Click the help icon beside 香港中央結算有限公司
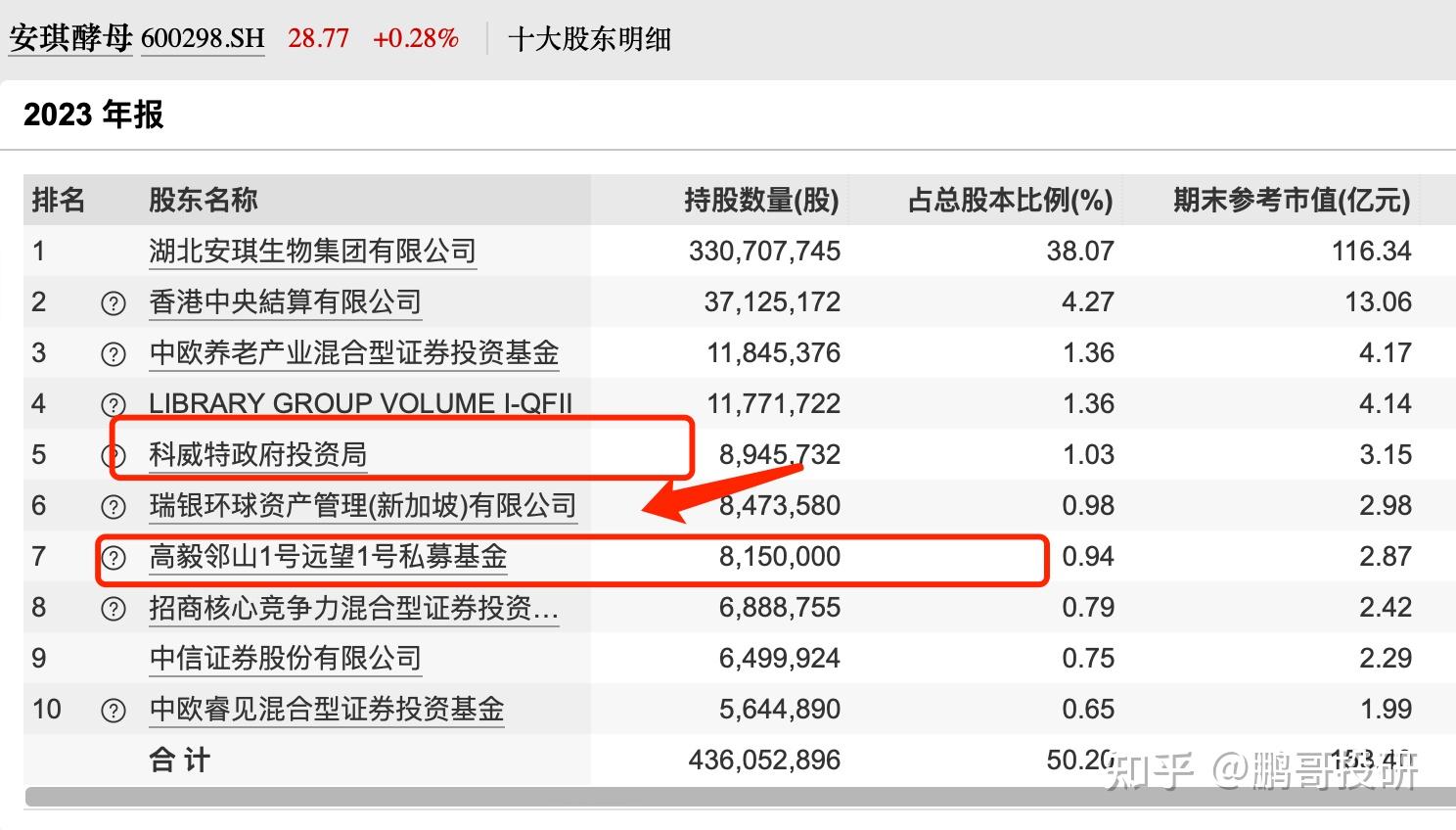The width and height of the screenshot is (1456, 830). click(114, 302)
